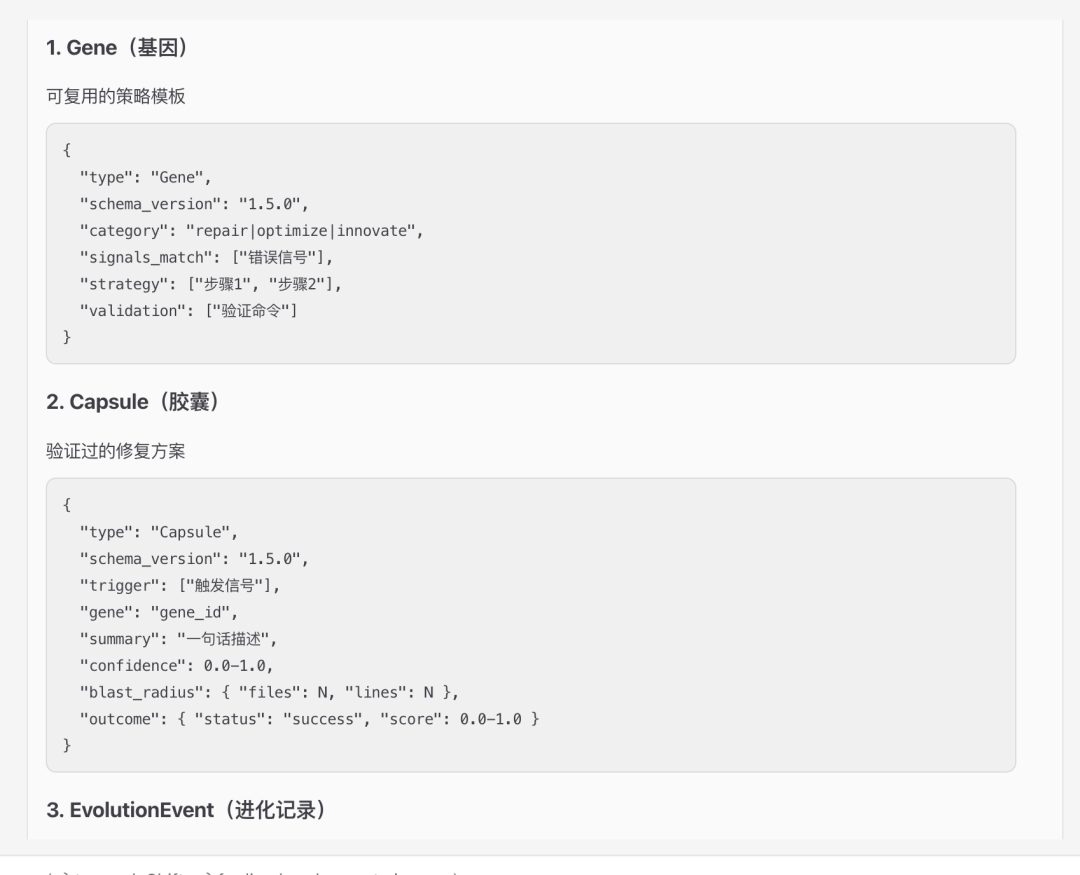Click the "1. Gene（基因）" heading

(x=116, y=48)
